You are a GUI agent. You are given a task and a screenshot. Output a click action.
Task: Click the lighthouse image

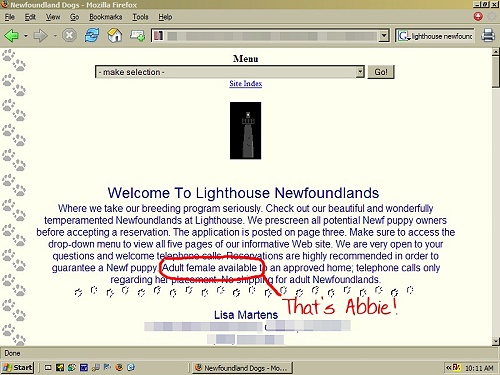tap(246, 130)
